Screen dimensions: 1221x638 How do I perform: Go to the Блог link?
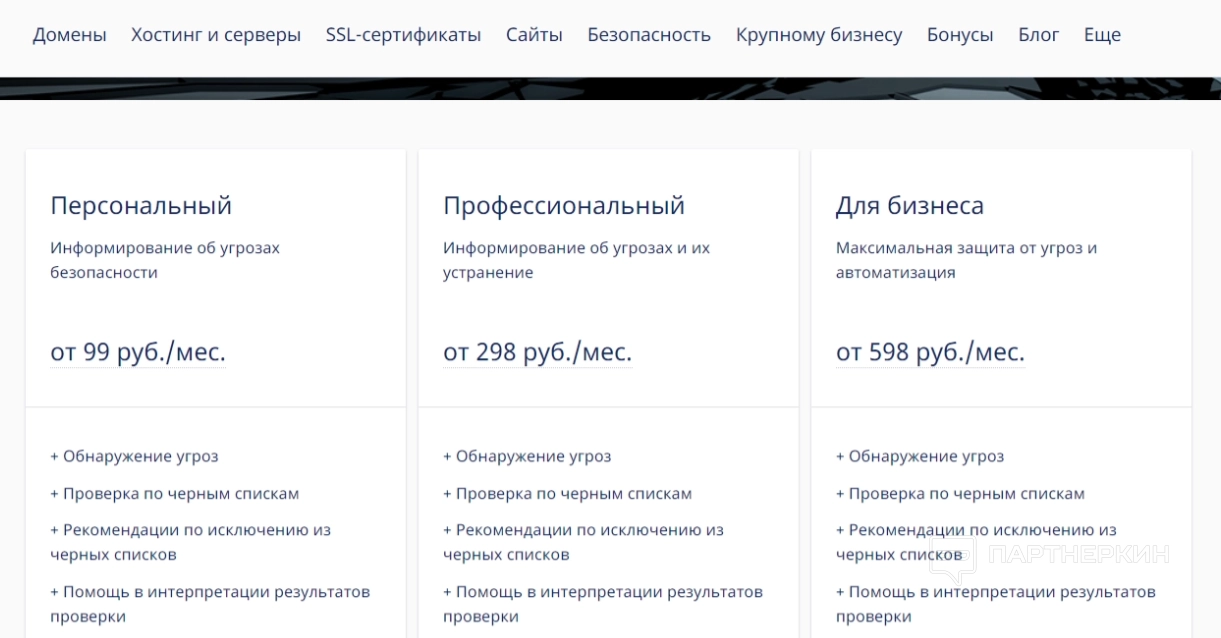pyautogui.click(x=1039, y=35)
